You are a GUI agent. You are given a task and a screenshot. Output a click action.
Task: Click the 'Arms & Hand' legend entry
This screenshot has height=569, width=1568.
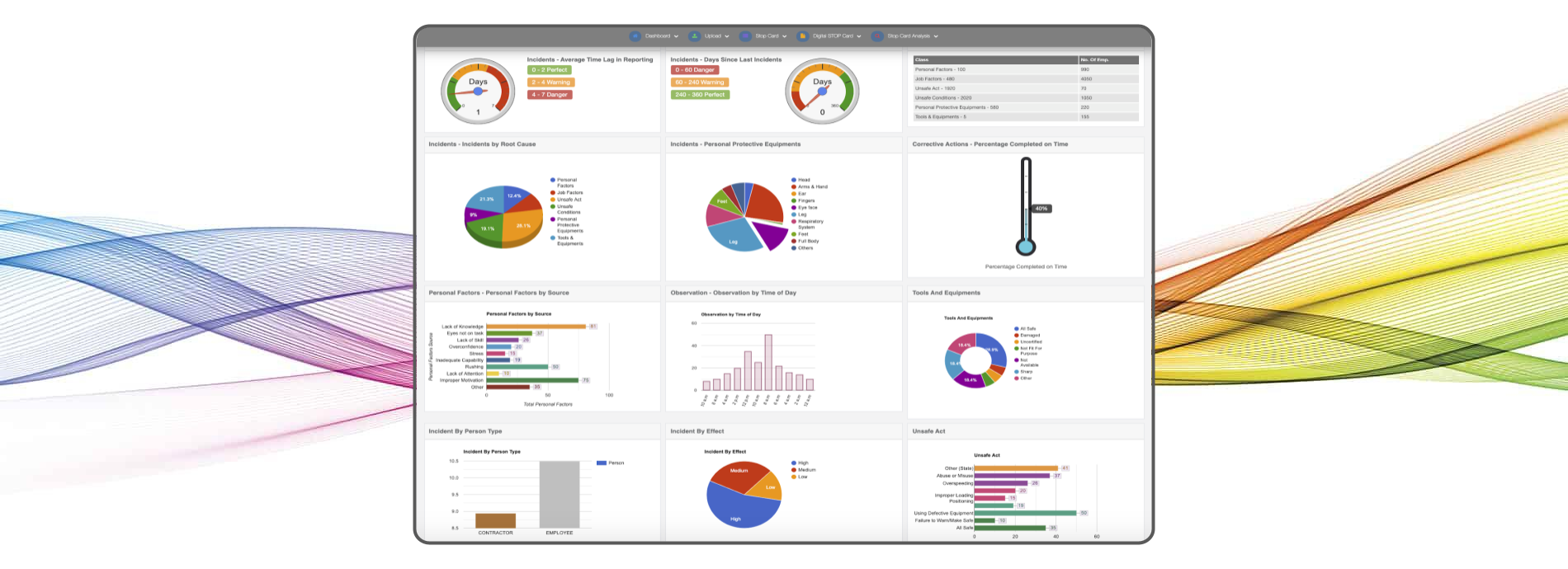pyautogui.click(x=810, y=186)
